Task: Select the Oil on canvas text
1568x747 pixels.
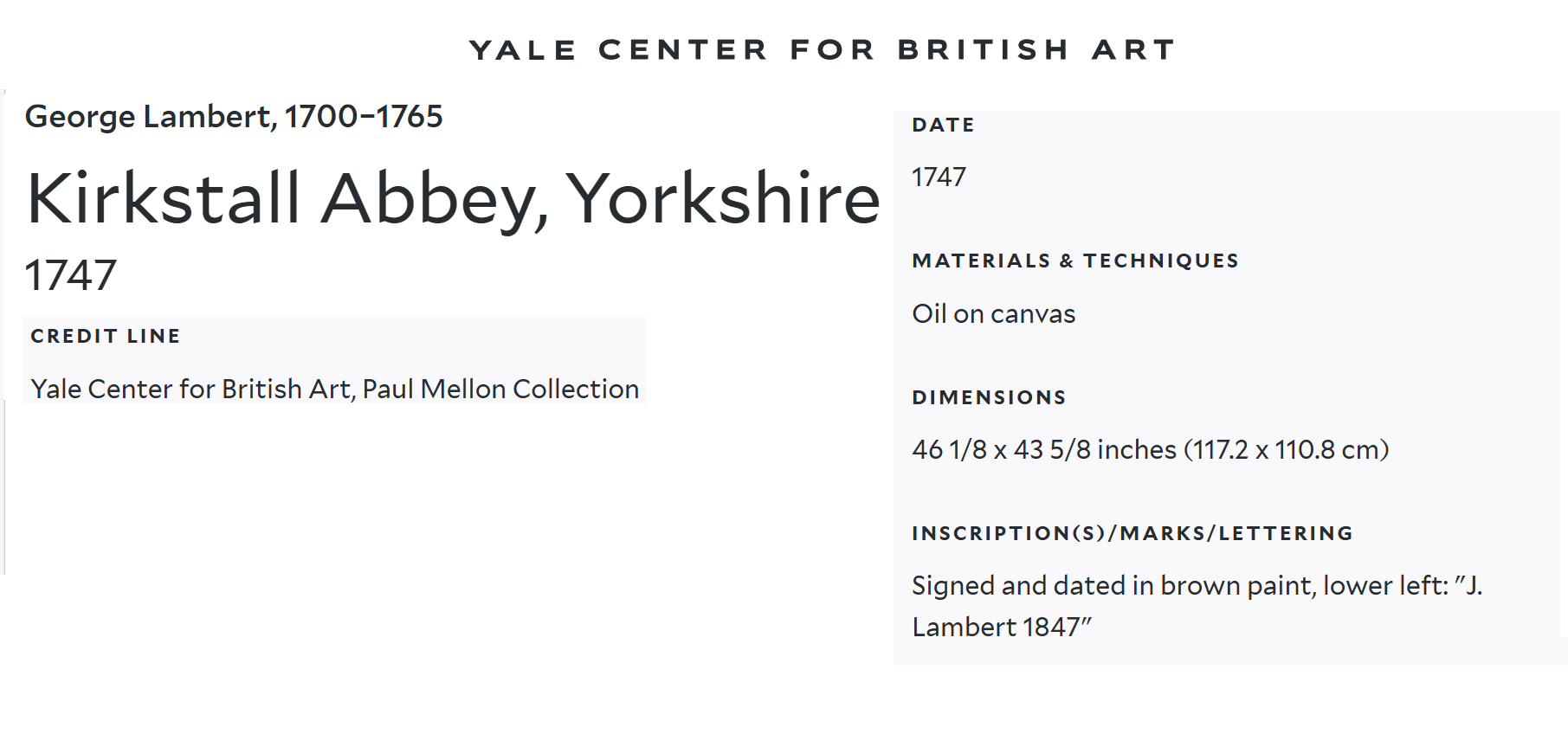Action: (993, 314)
